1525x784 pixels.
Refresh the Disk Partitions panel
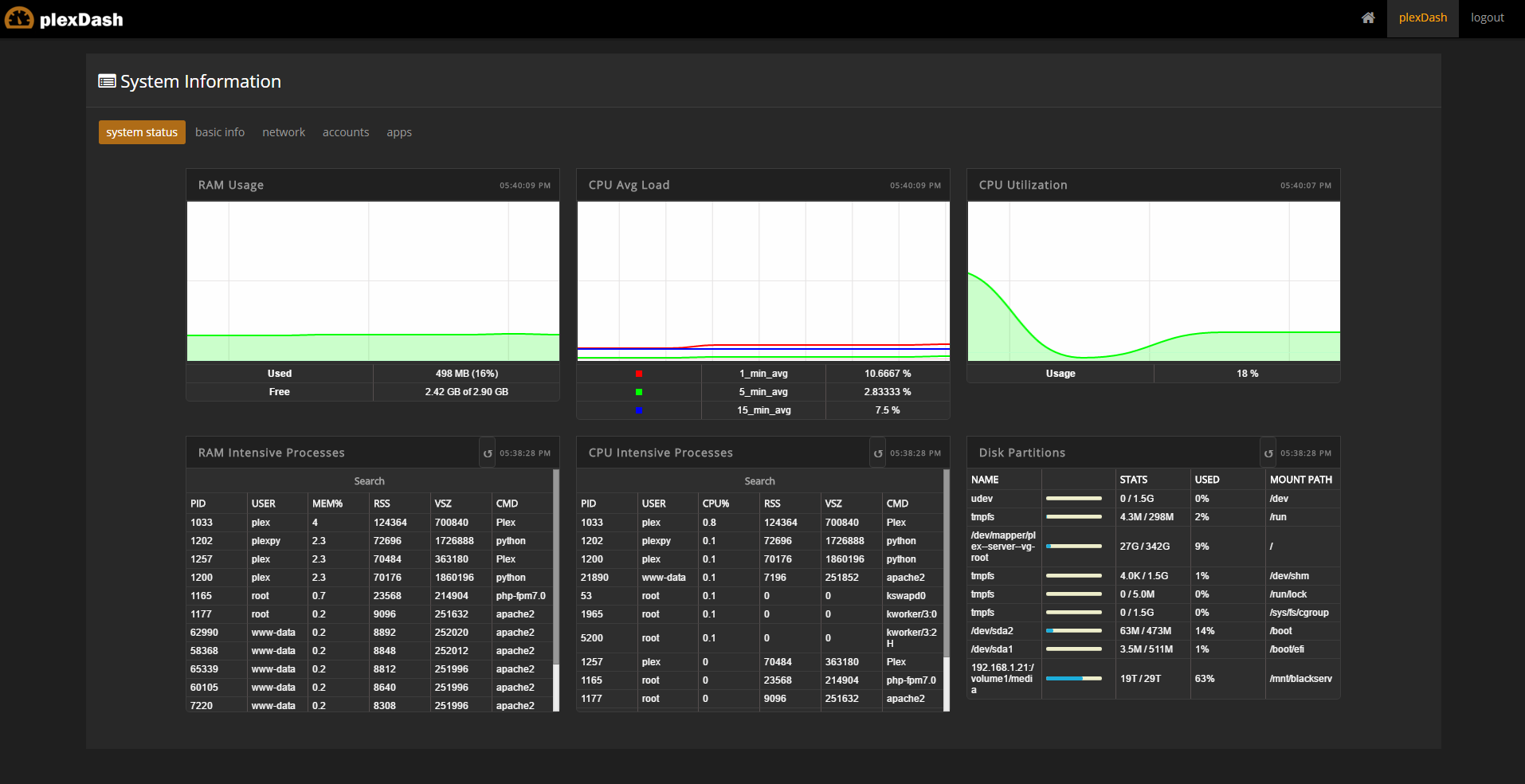point(1268,453)
